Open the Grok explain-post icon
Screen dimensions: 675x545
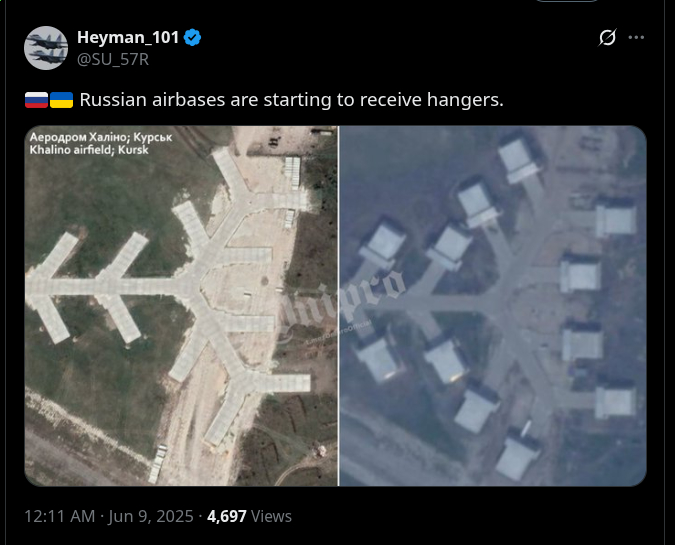pyautogui.click(x=607, y=37)
